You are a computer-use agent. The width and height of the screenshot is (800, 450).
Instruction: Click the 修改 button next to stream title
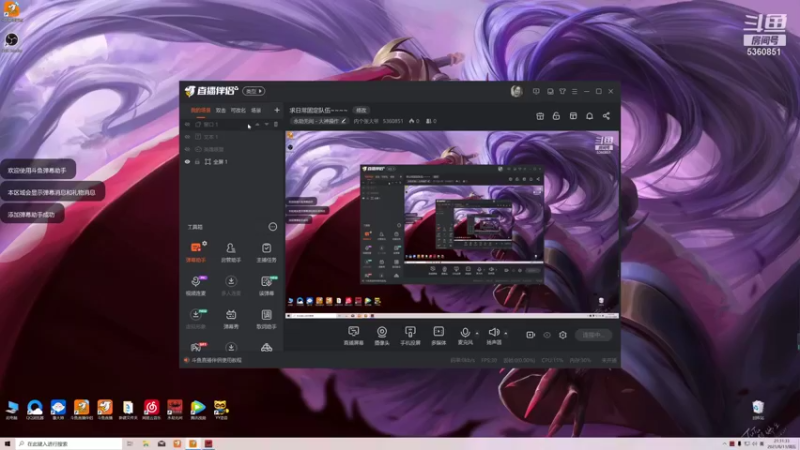click(x=361, y=110)
